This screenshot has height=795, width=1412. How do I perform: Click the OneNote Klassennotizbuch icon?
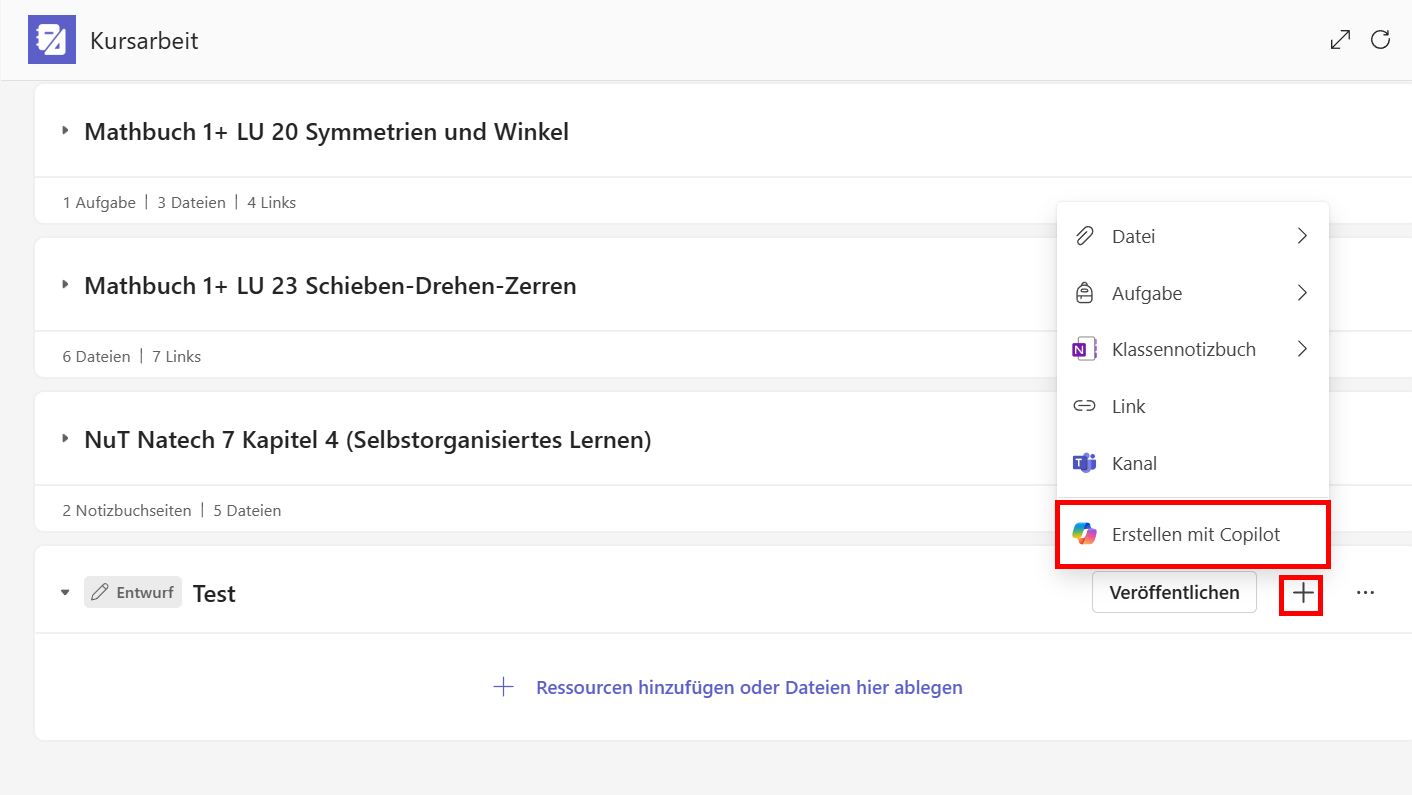click(x=1084, y=350)
